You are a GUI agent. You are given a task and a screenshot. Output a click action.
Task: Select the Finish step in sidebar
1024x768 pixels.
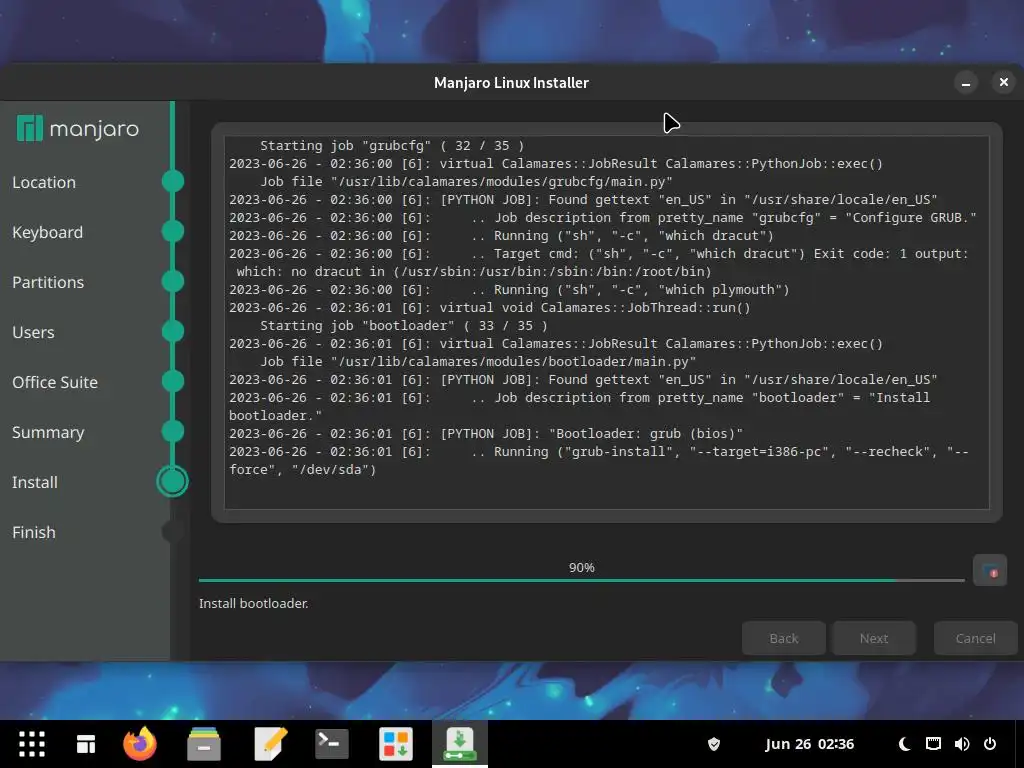[34, 532]
